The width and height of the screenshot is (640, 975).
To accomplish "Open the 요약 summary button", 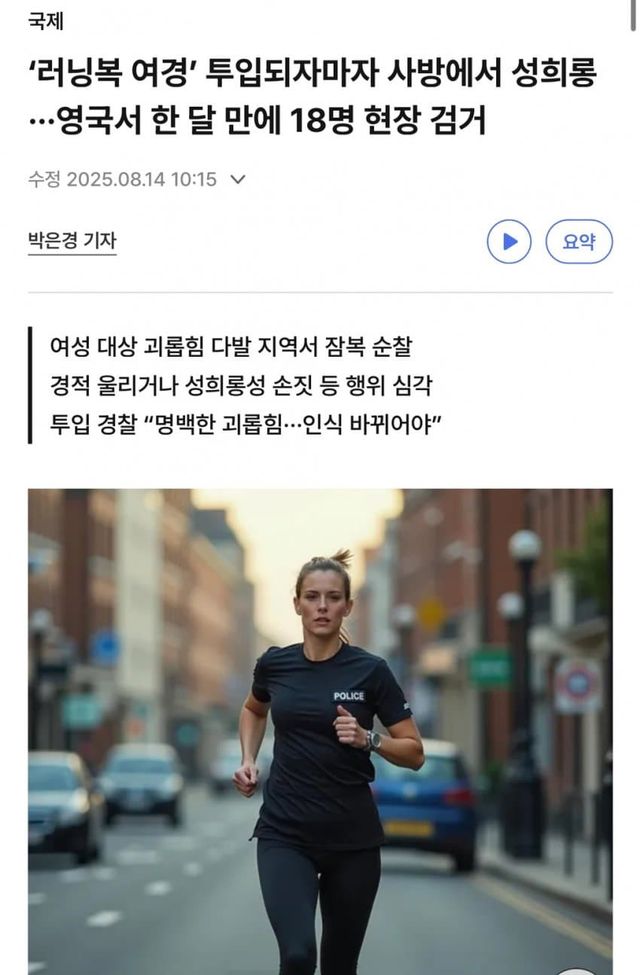I will click(578, 241).
